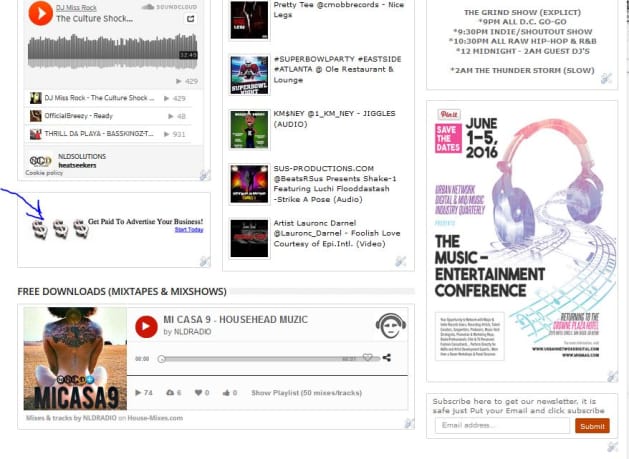The height and width of the screenshot is (459, 629).
Task: Open the MI CASA 9 - HOUSEHEAD MUZIC title
Action: point(235,319)
